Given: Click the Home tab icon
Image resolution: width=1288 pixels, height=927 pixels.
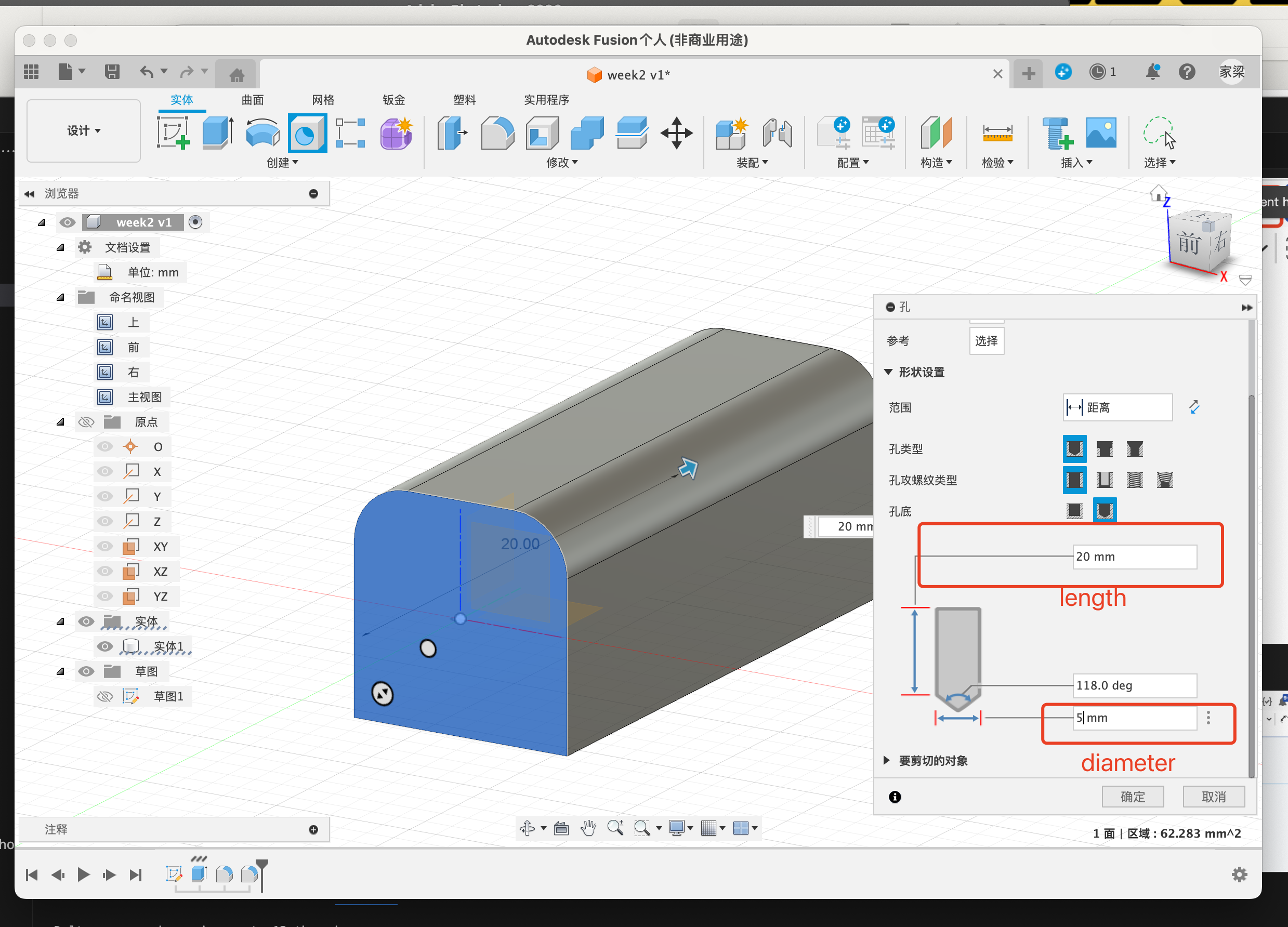Looking at the screenshot, I should pyautogui.click(x=237, y=74).
